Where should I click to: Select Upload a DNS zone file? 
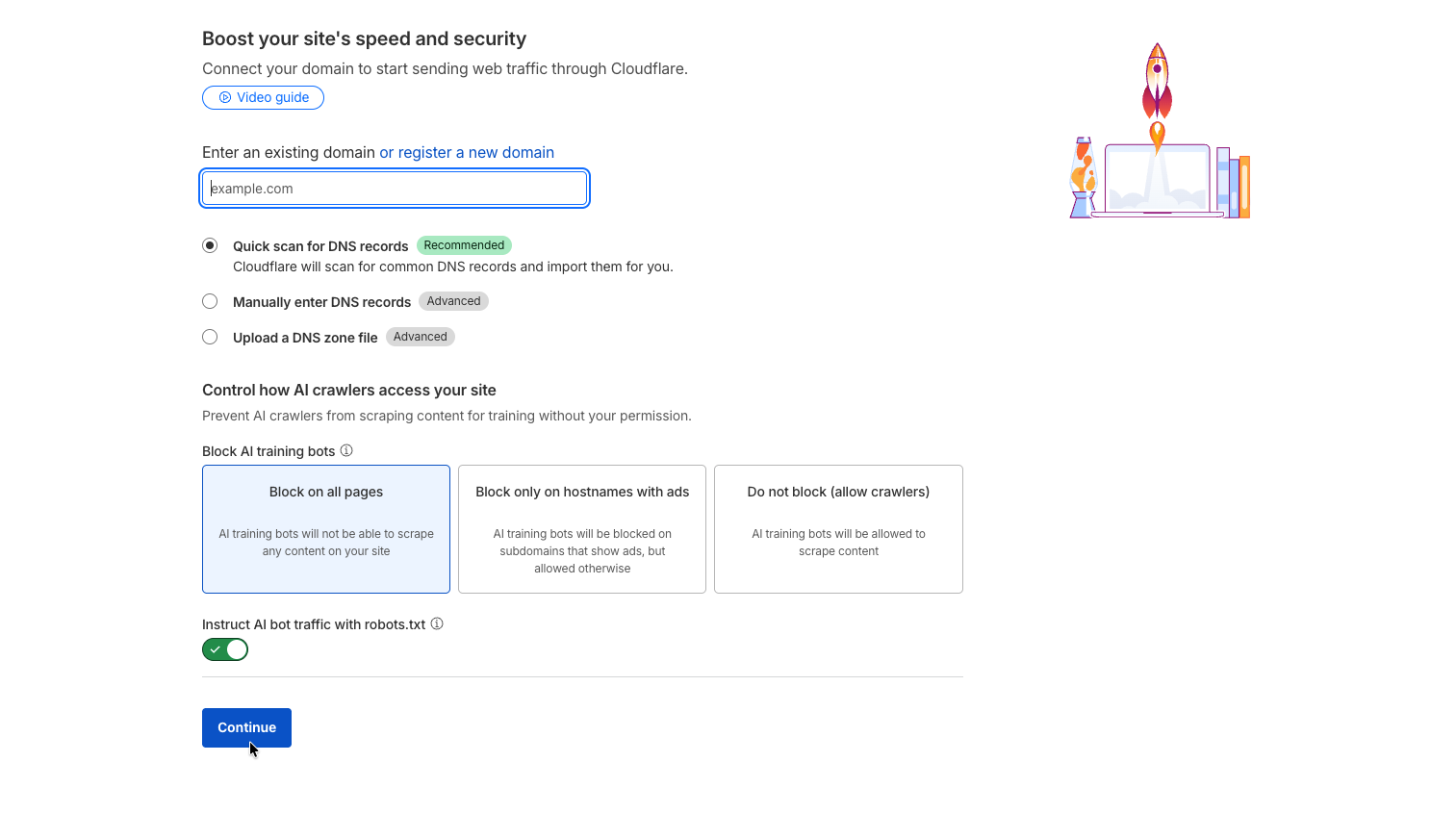pos(210,337)
